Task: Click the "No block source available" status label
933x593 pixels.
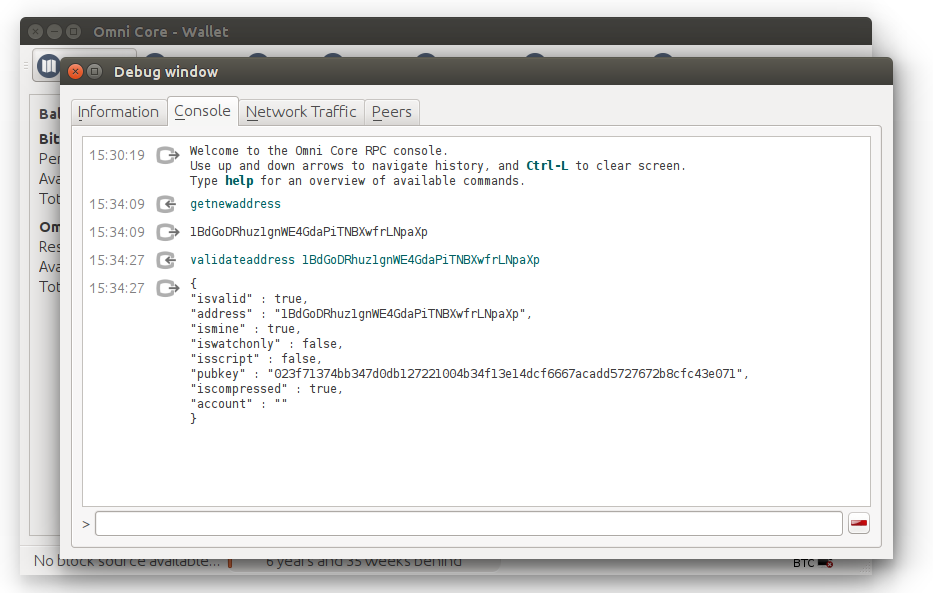Action: [126, 562]
